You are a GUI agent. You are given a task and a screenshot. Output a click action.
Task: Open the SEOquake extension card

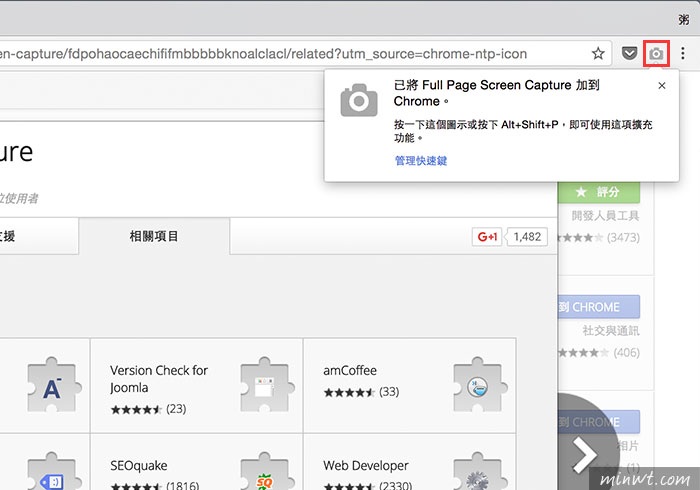196,462
